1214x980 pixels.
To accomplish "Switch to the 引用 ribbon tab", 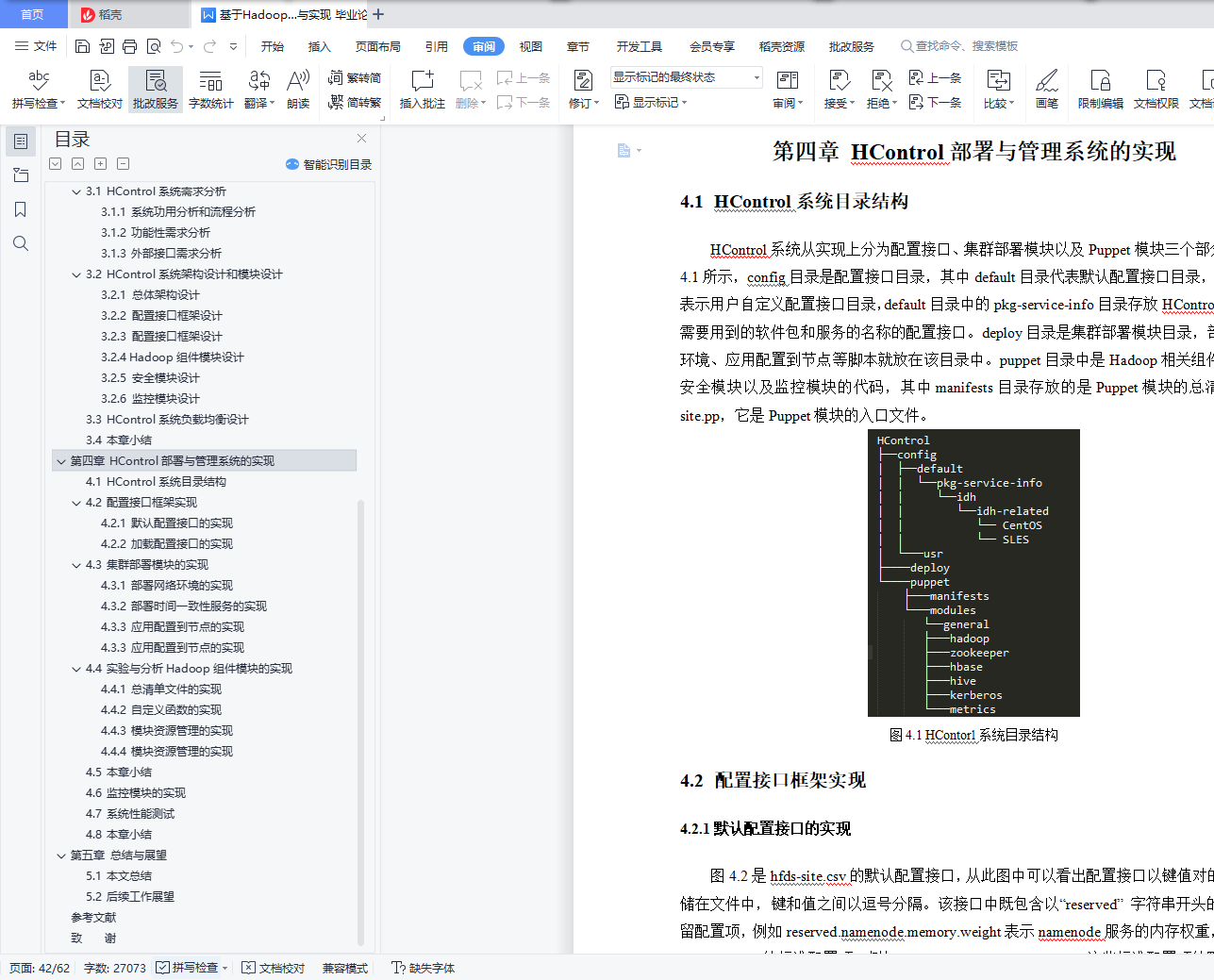I will [436, 46].
